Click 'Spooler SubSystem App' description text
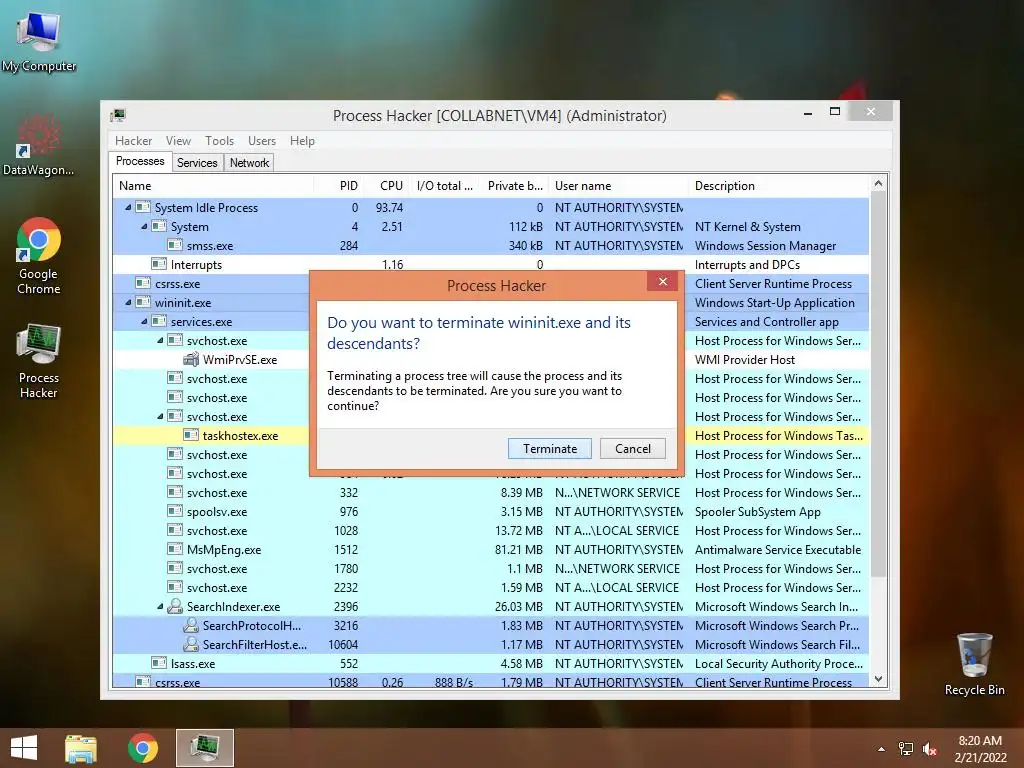 coord(758,511)
